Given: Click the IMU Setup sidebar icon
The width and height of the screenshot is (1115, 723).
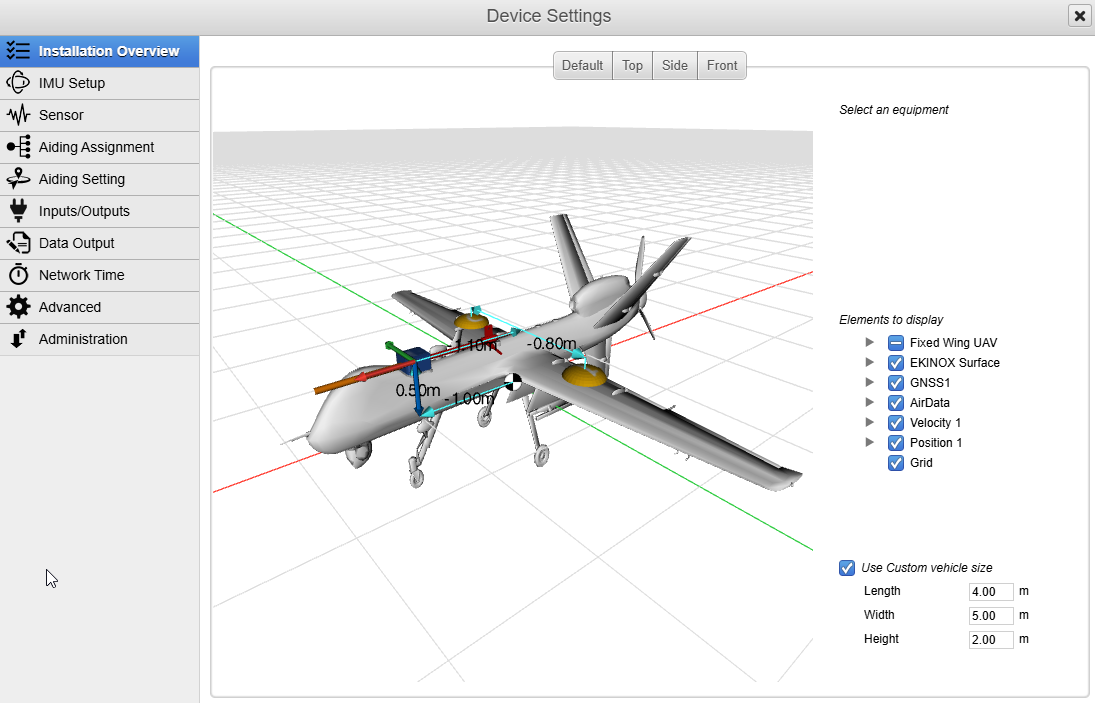Looking at the screenshot, I should [x=19, y=83].
